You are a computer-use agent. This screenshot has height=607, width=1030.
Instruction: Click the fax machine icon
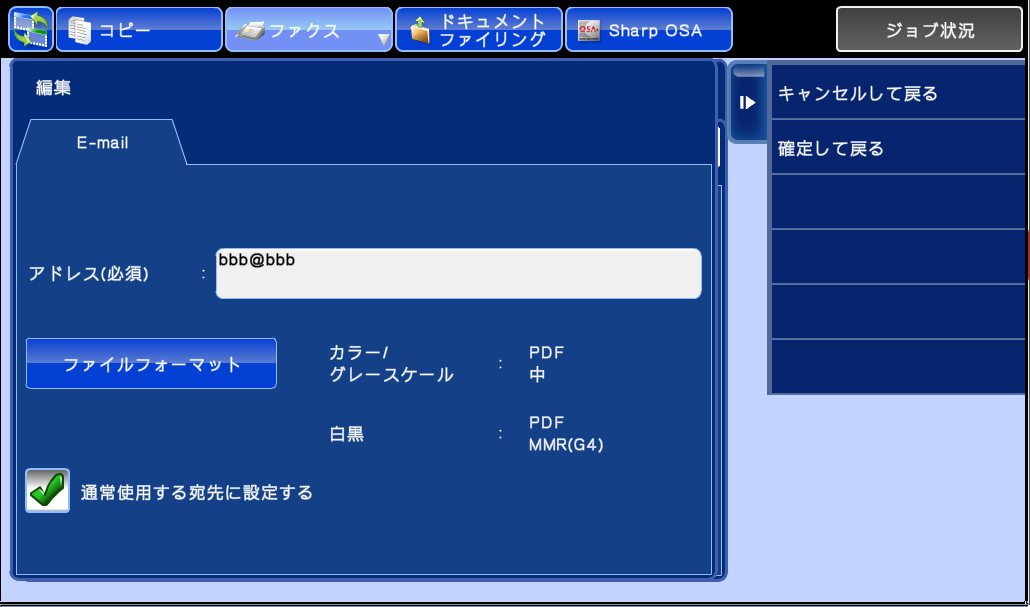pyautogui.click(x=249, y=31)
